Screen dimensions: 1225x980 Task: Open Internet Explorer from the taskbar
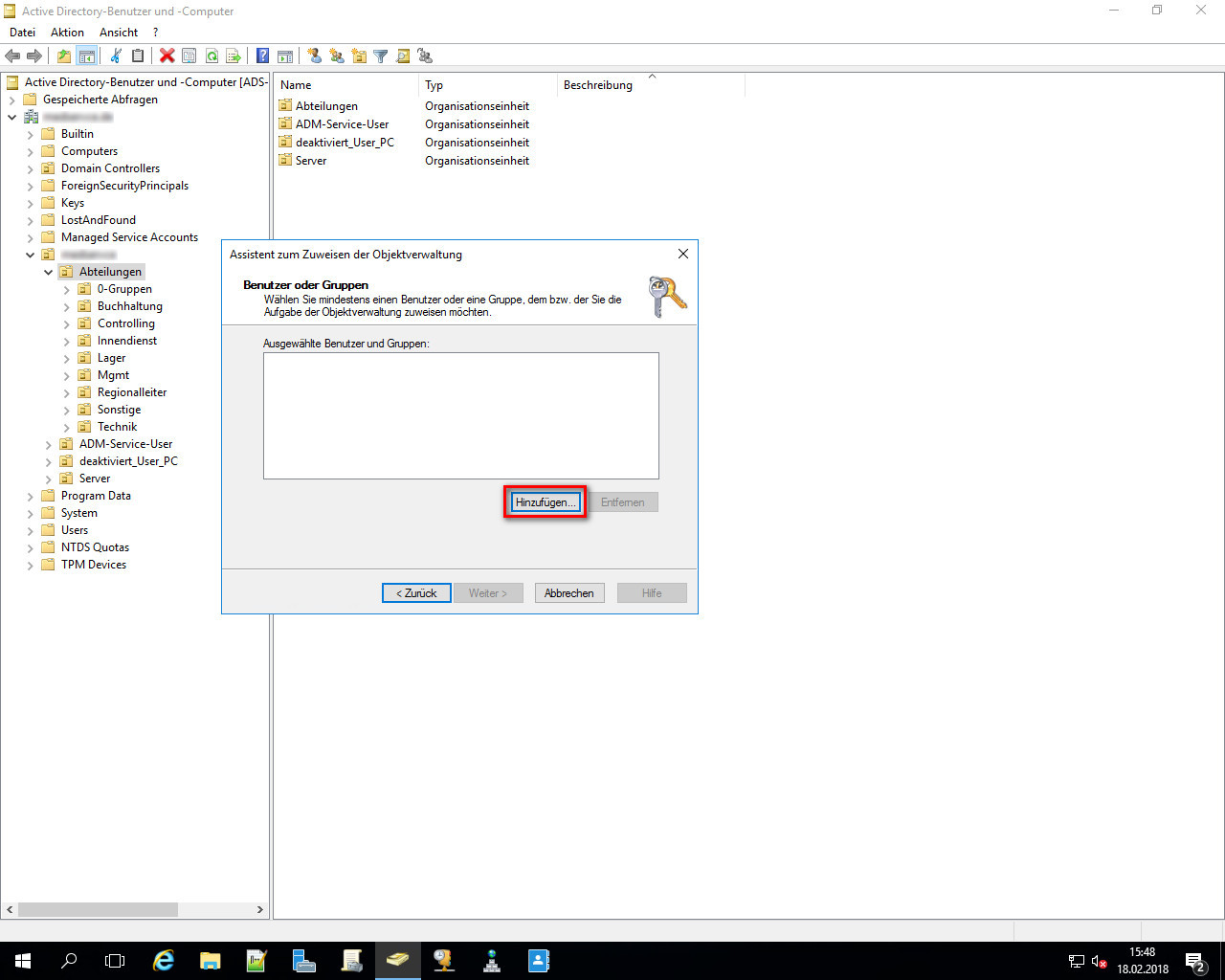164,961
